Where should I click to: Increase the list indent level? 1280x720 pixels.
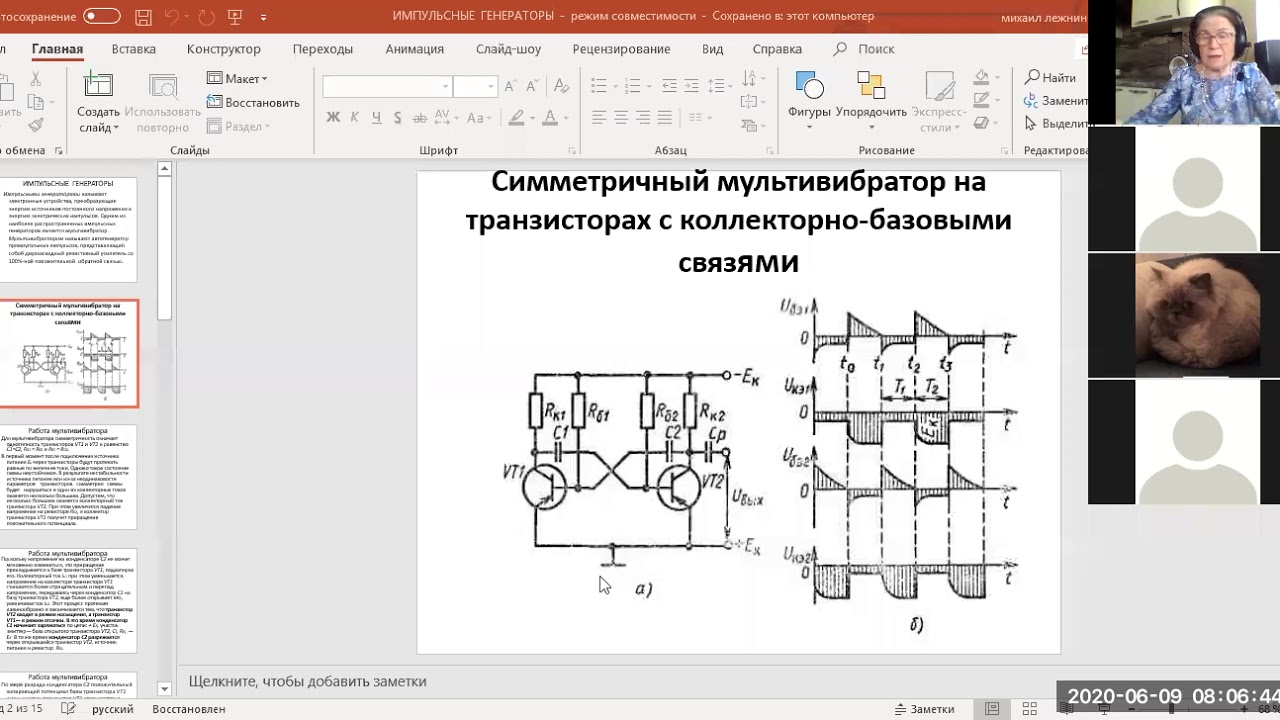691,86
